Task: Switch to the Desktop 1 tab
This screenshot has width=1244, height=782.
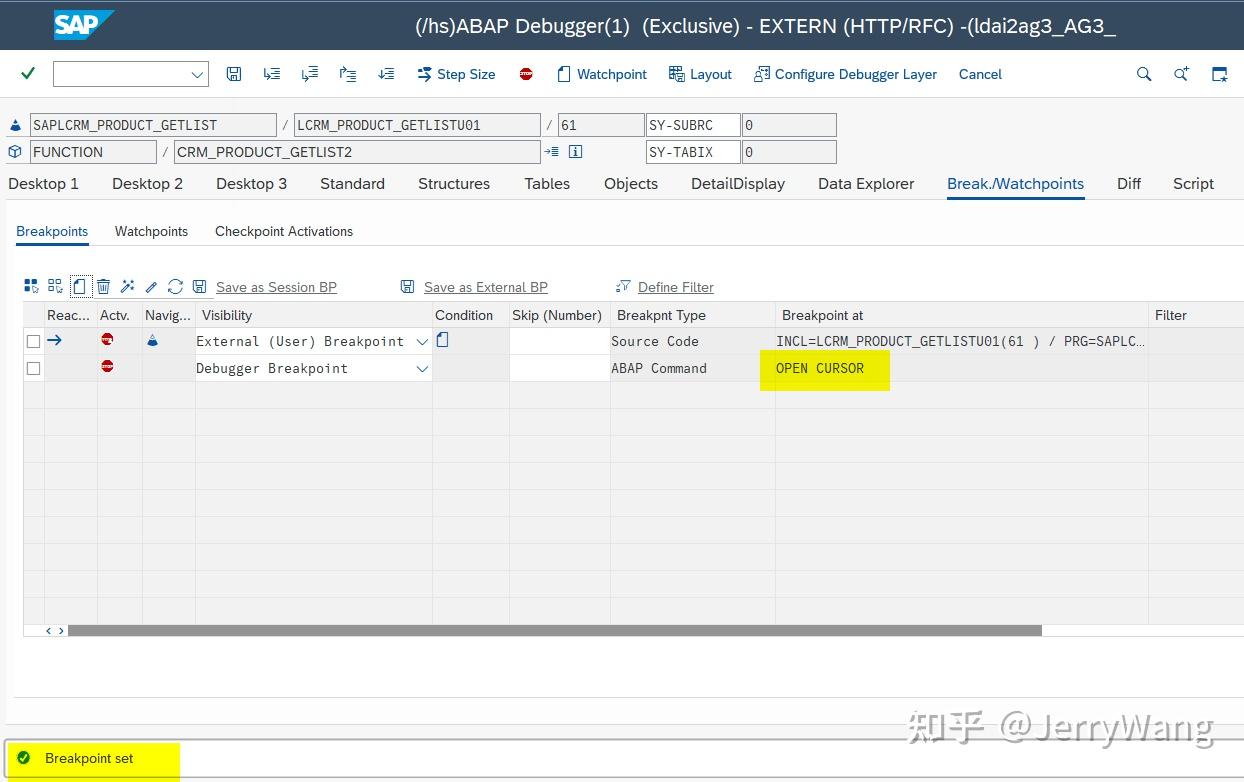Action: tap(43, 184)
